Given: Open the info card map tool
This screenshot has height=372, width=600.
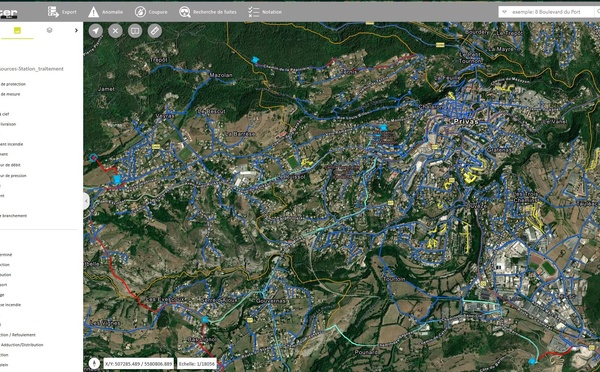Looking at the screenshot, I should coord(135,31).
